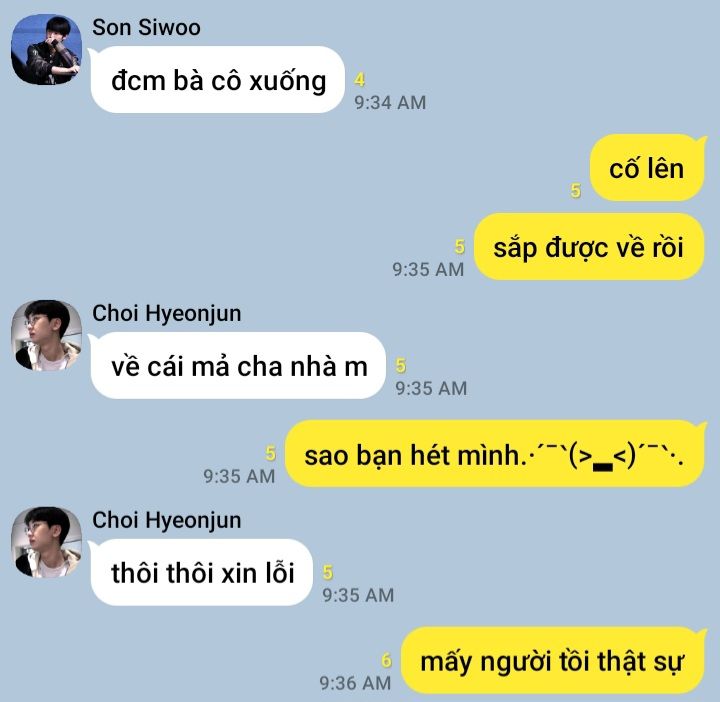
Task: Tap the "sắp được về rồi" bubble
Action: 589,247
